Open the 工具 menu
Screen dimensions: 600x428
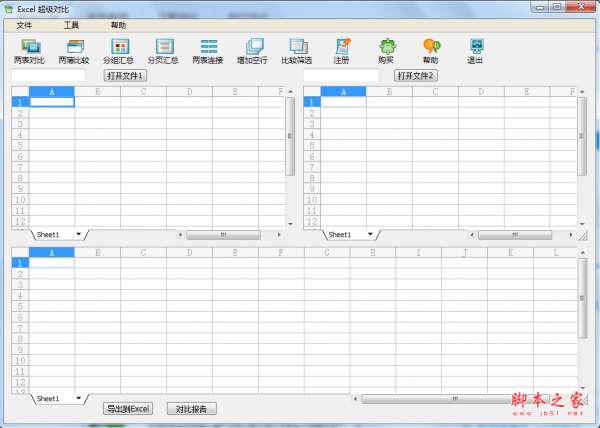71,25
